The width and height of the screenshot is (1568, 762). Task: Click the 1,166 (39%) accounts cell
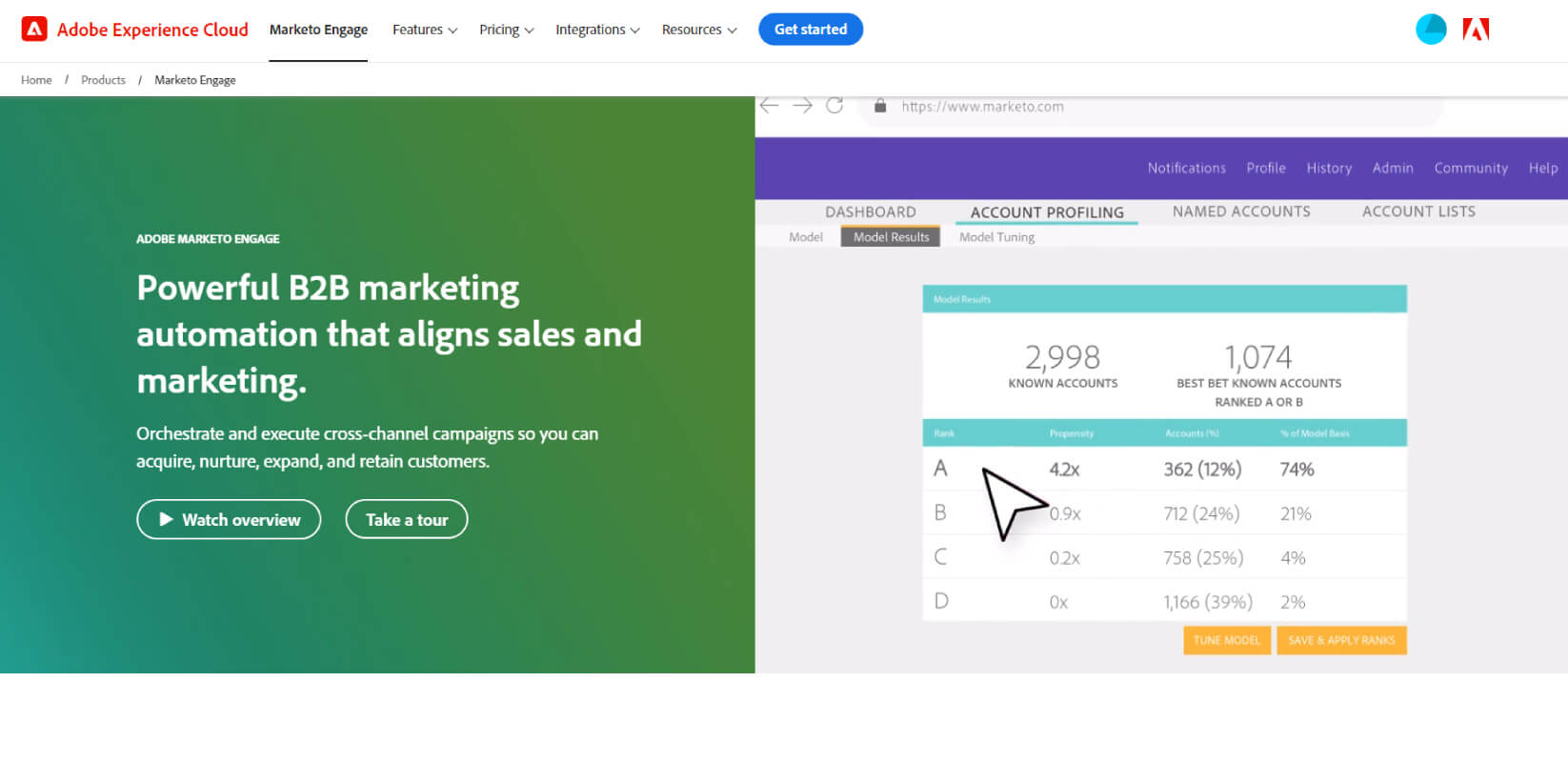[1208, 602]
